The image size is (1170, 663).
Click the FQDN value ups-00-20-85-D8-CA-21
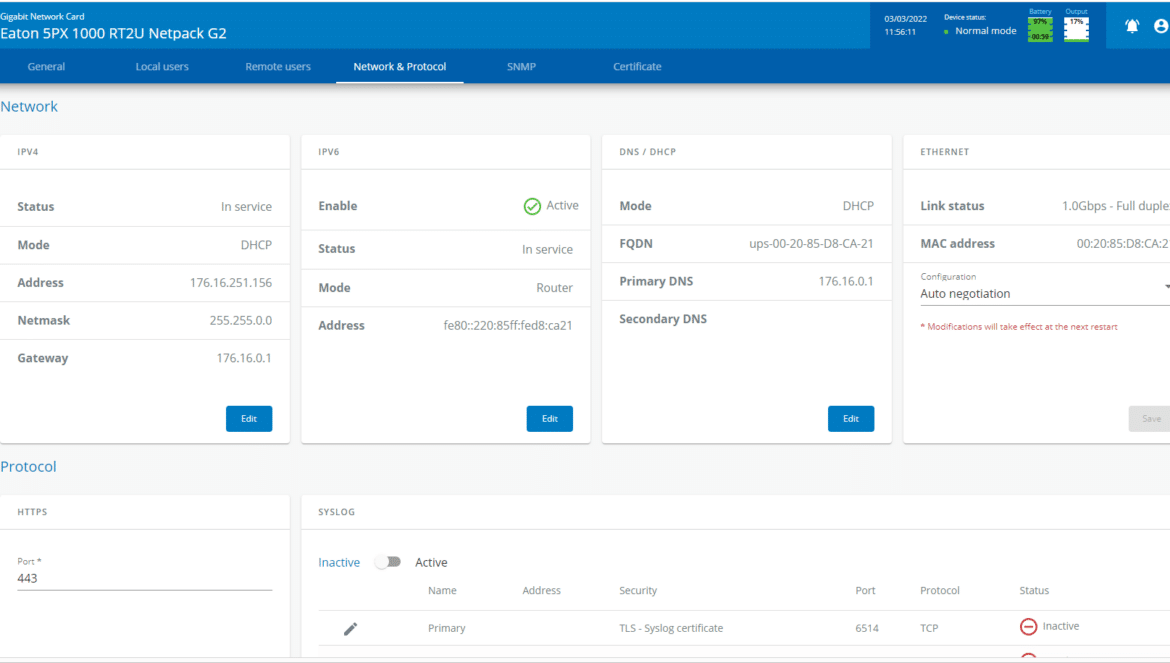[x=811, y=243]
